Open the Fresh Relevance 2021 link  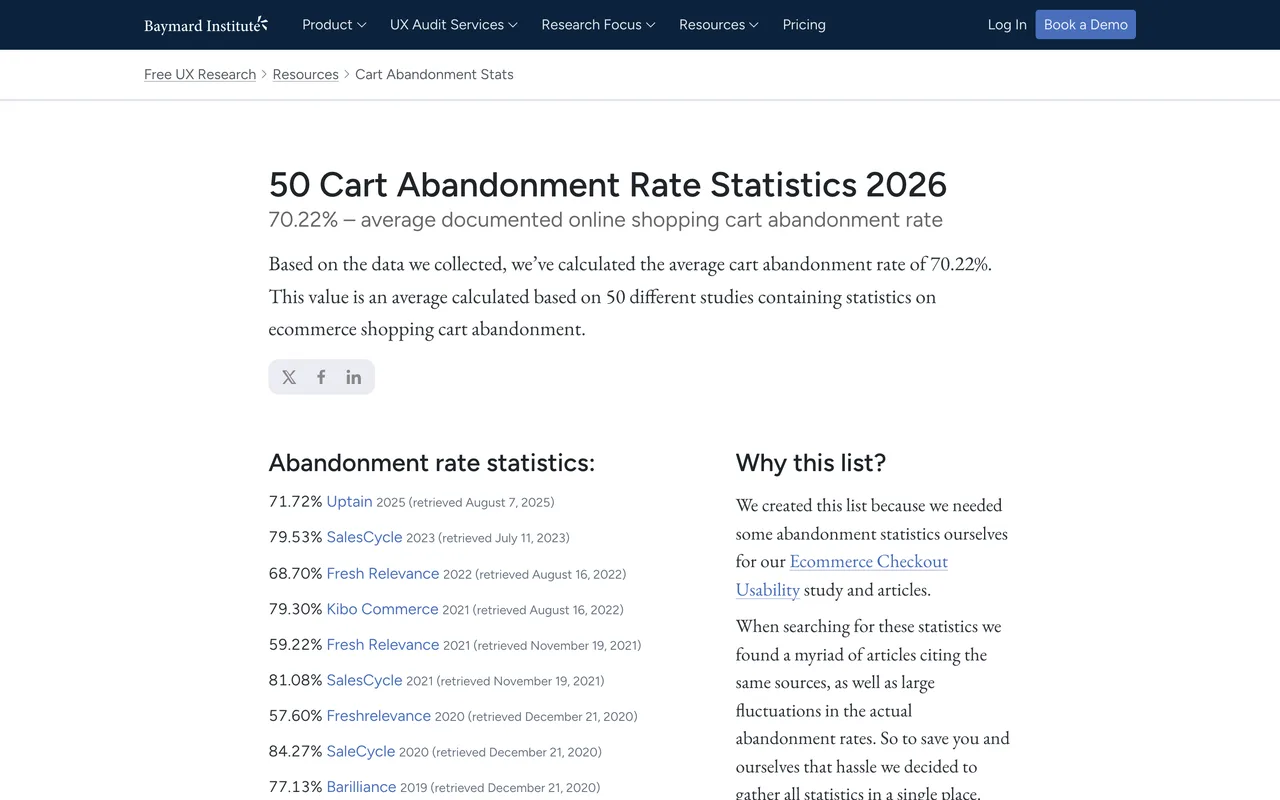383,645
